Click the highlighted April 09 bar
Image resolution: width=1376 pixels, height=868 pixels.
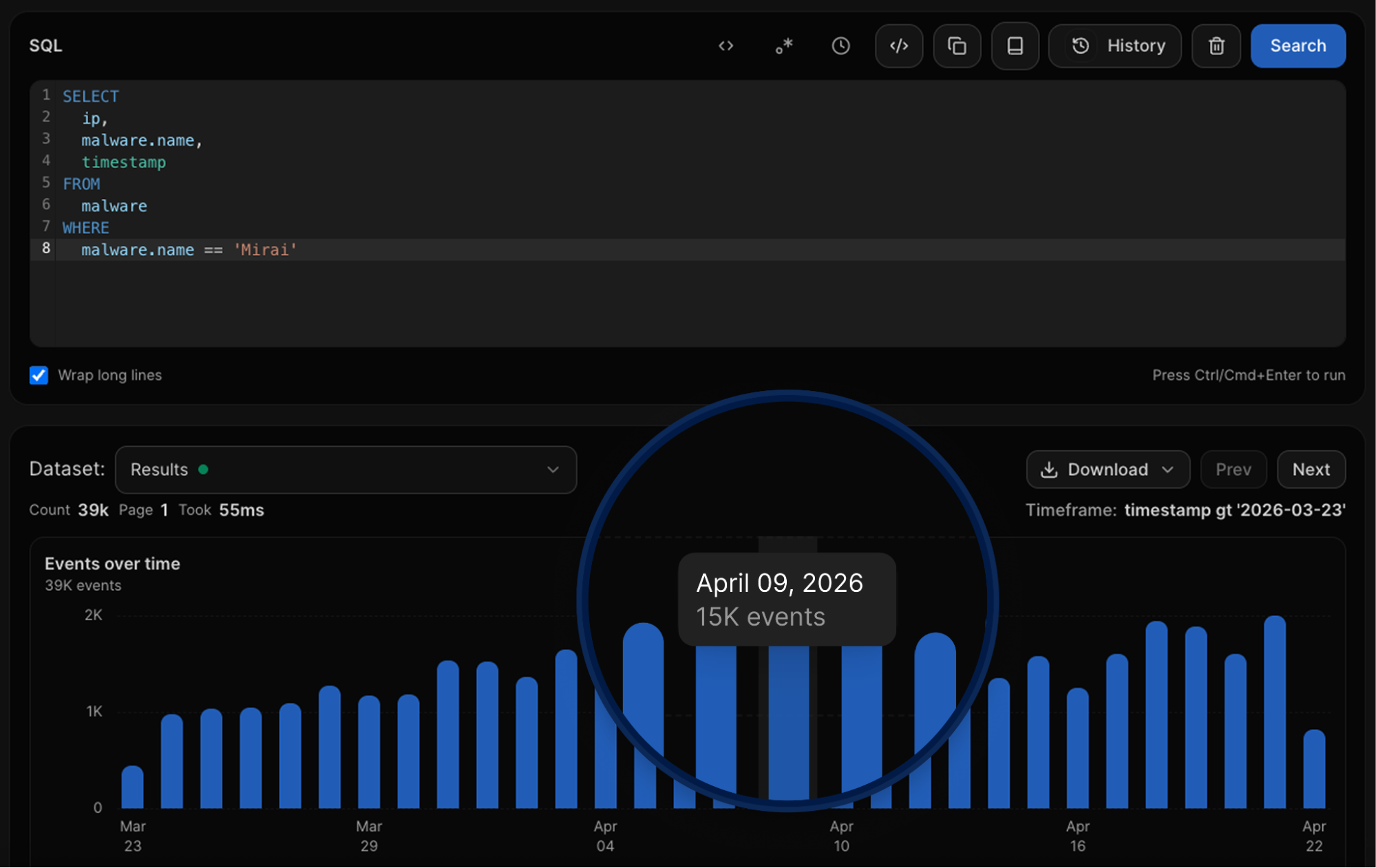(x=788, y=723)
